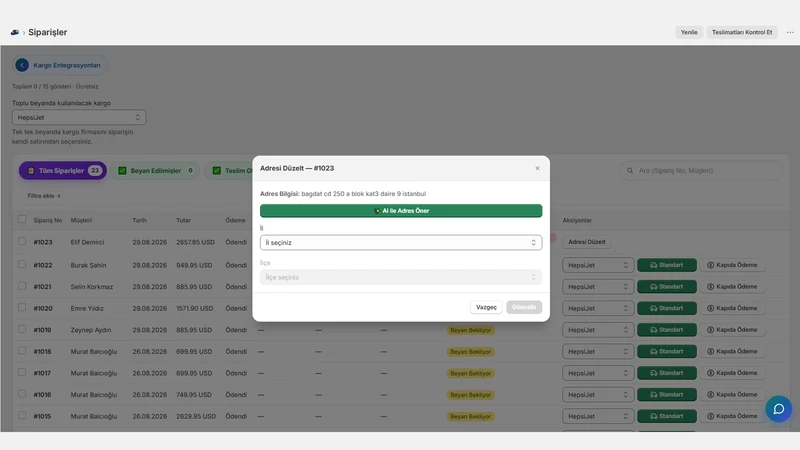Click the Siparişler breadcrumb title
Image resolution: width=800 pixels, height=450 pixels.
coord(47,32)
